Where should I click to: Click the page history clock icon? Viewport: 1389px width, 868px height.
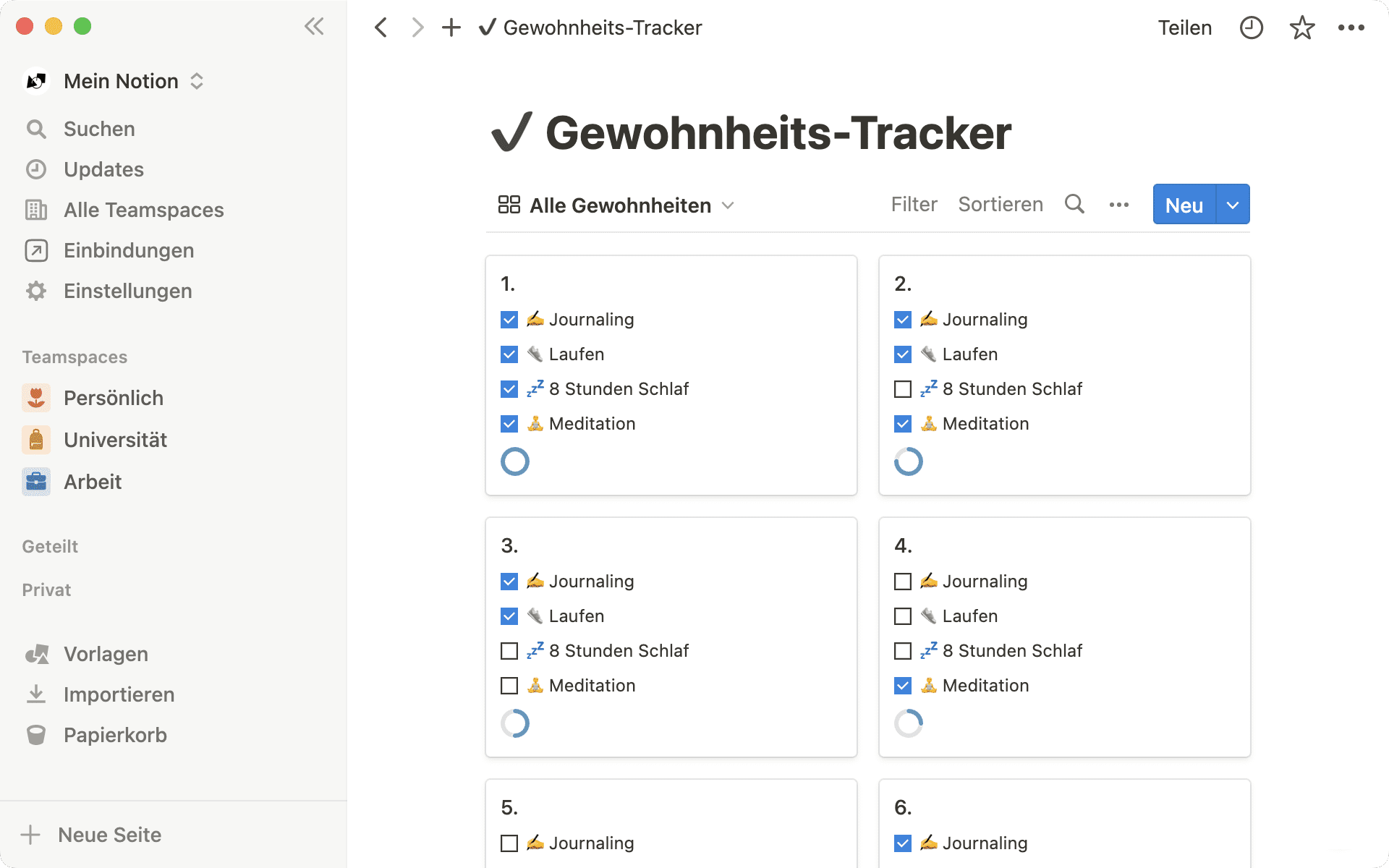[x=1251, y=27]
